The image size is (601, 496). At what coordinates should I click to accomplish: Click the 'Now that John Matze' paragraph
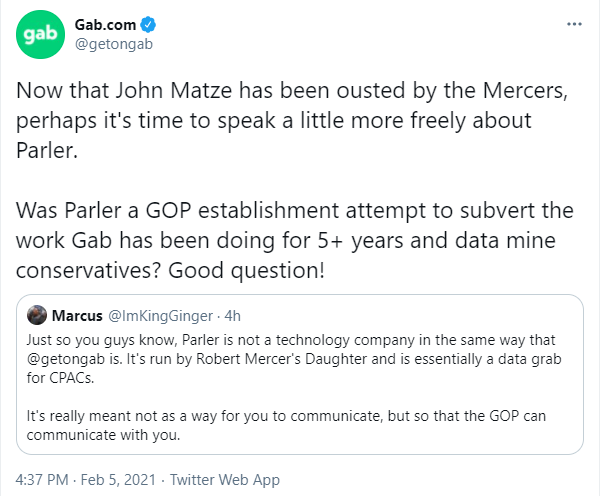click(292, 120)
